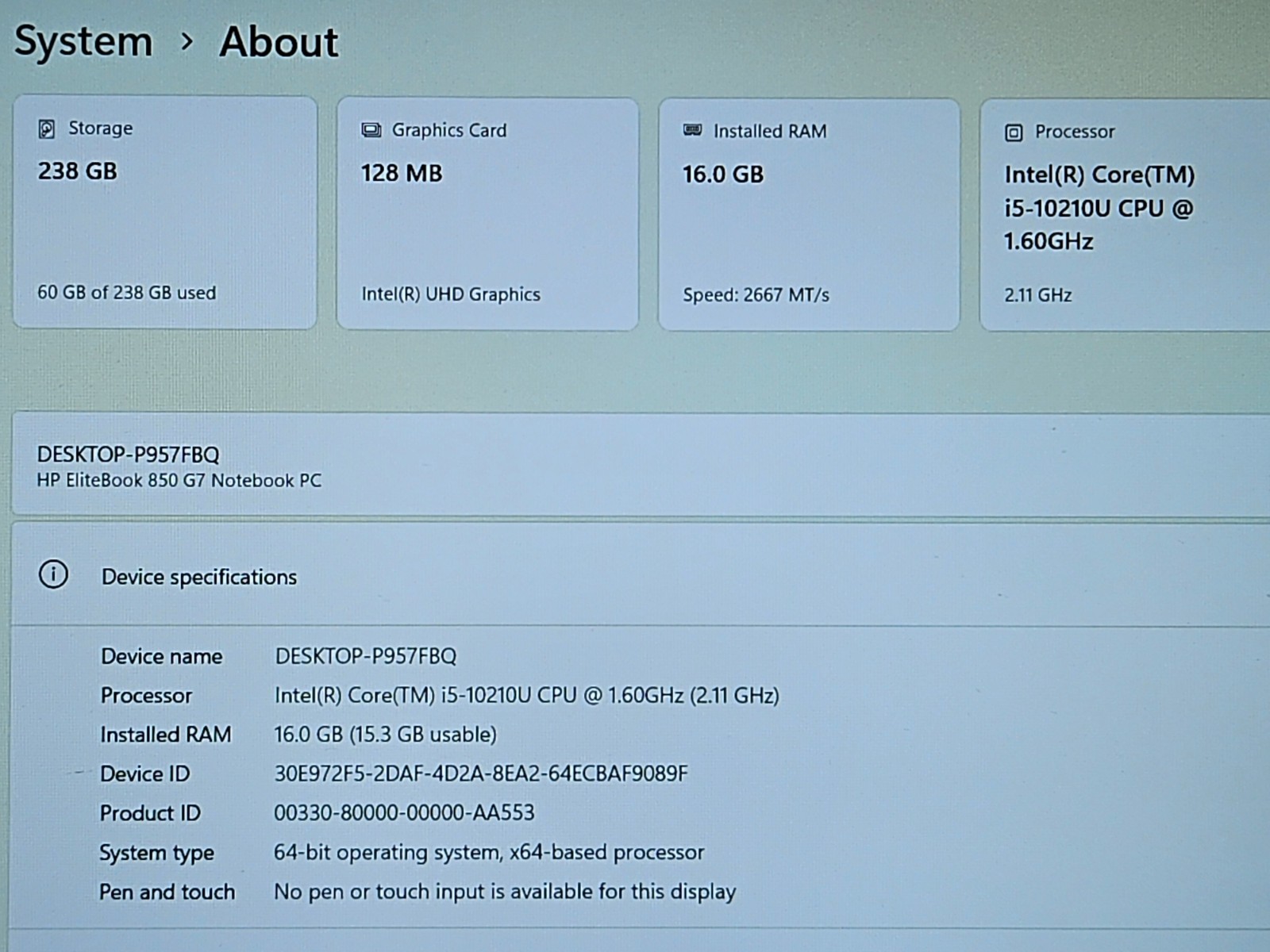The width and height of the screenshot is (1270, 952).
Task: Select the Device ID value 30E972F5-2DAF-4D2A-8EA2-64ECBAF9089F
Action: [481, 773]
